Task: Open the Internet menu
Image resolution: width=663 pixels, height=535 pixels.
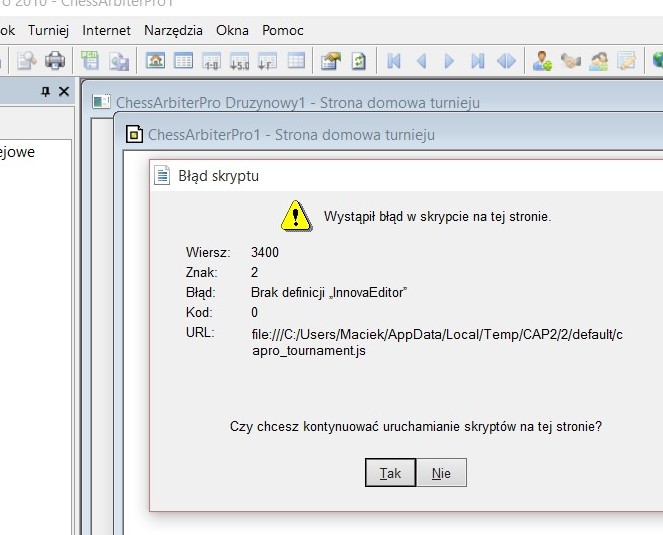Action: (x=107, y=30)
